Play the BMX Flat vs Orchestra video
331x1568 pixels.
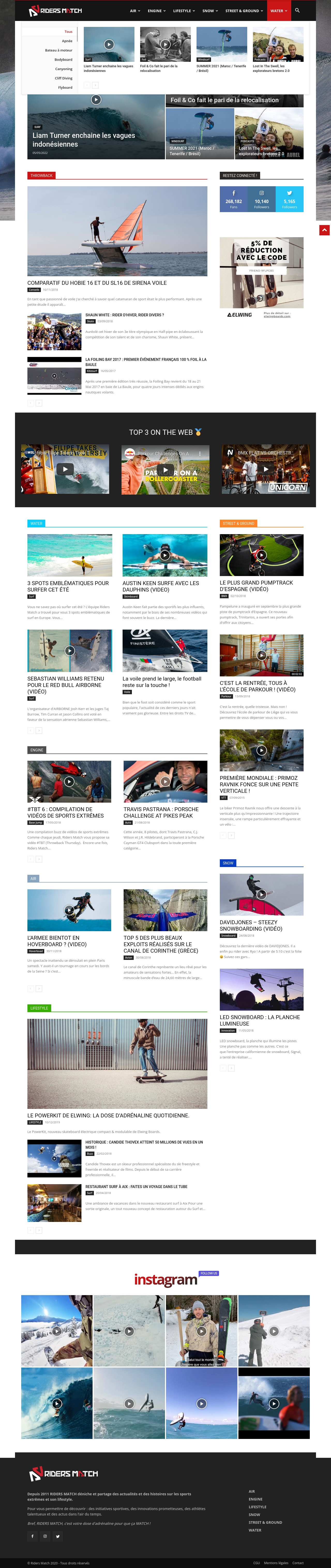(x=265, y=469)
